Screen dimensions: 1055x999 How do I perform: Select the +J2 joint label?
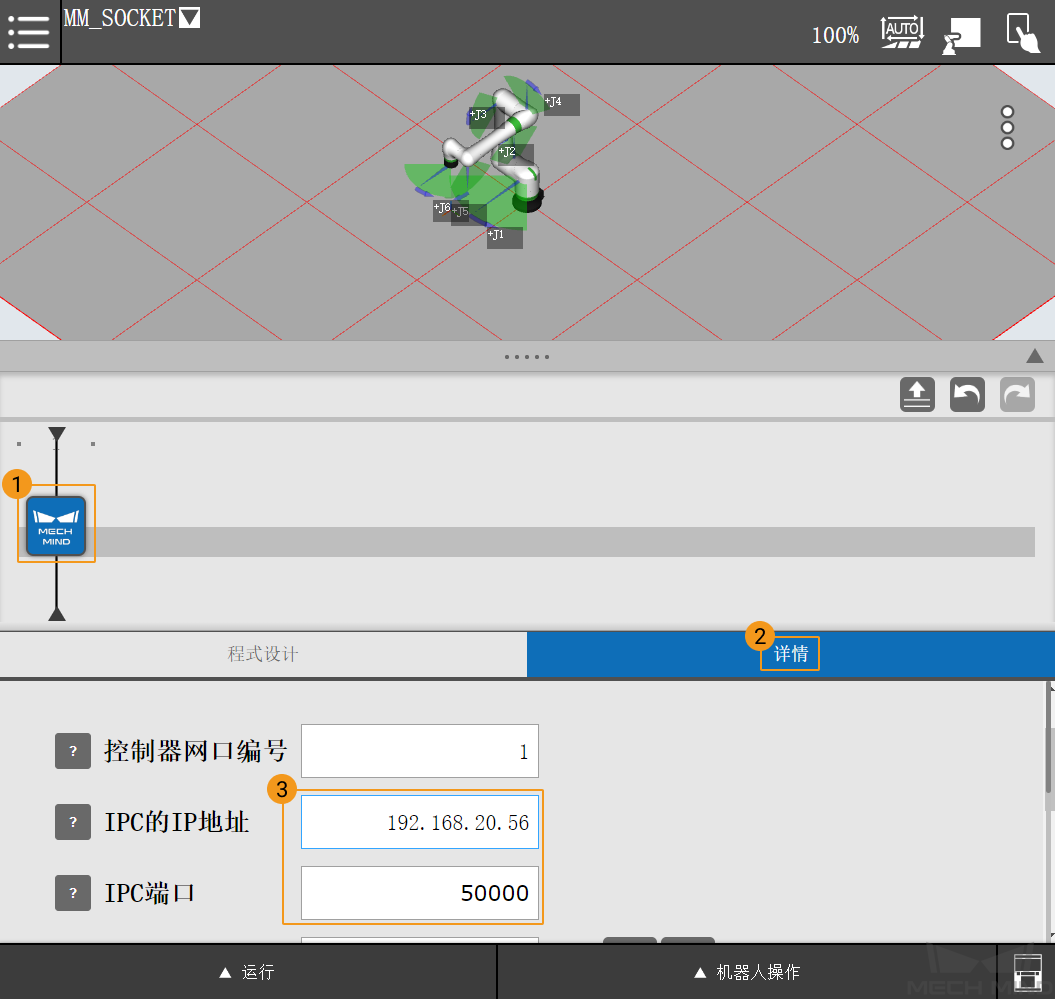pos(515,153)
